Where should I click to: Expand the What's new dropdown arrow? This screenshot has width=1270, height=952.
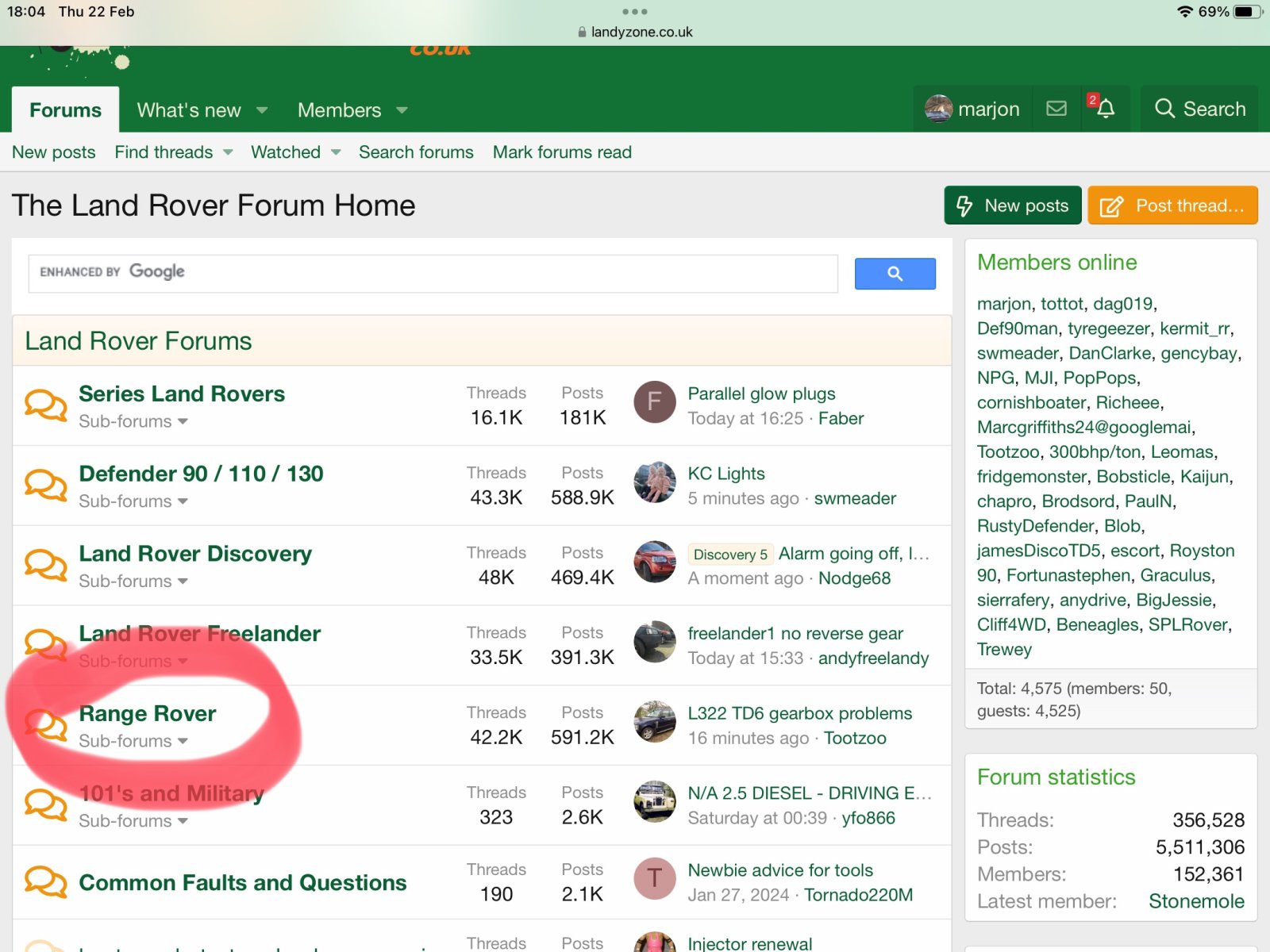[262, 110]
